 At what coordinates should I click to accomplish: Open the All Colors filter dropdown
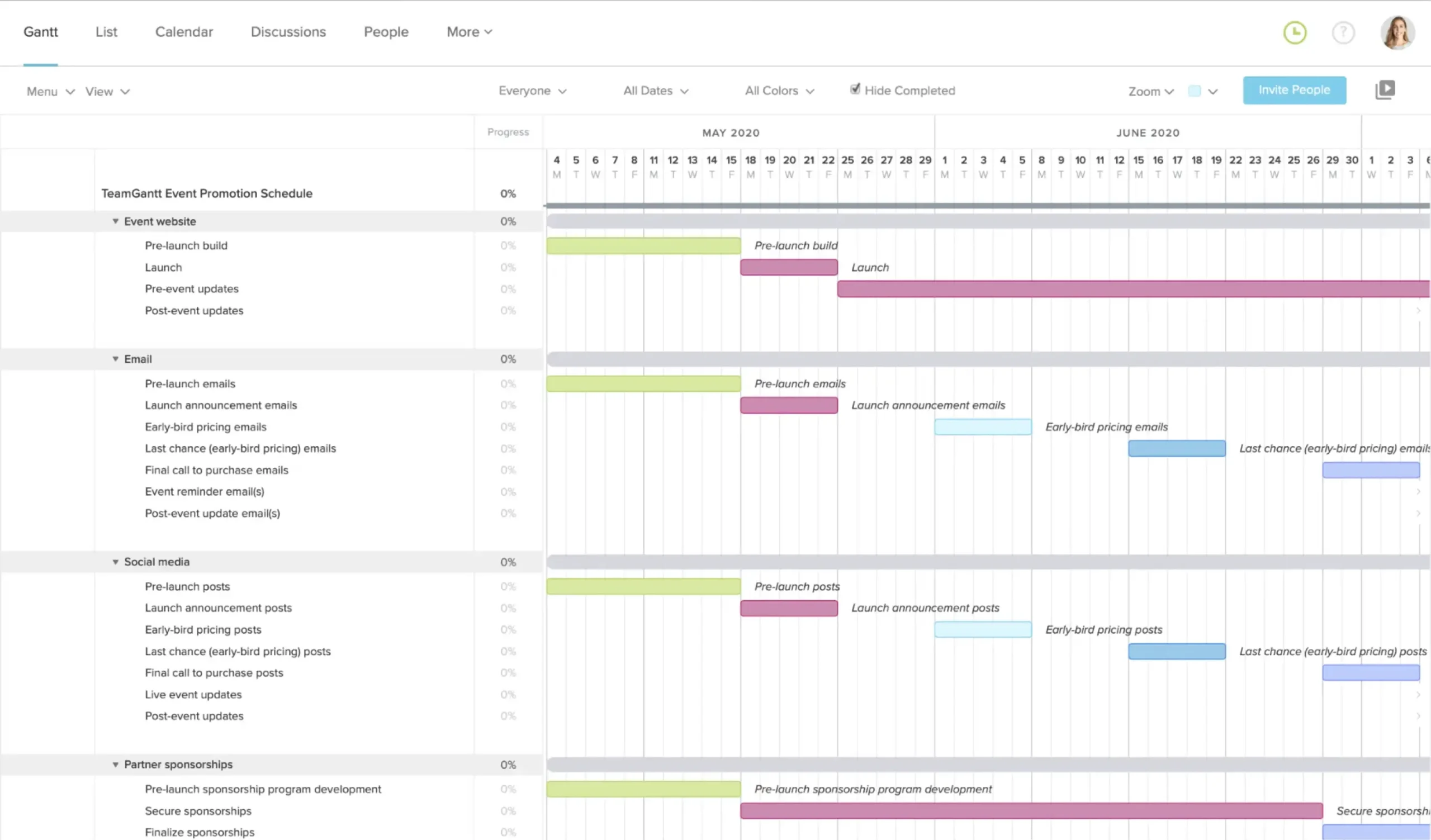pos(779,90)
